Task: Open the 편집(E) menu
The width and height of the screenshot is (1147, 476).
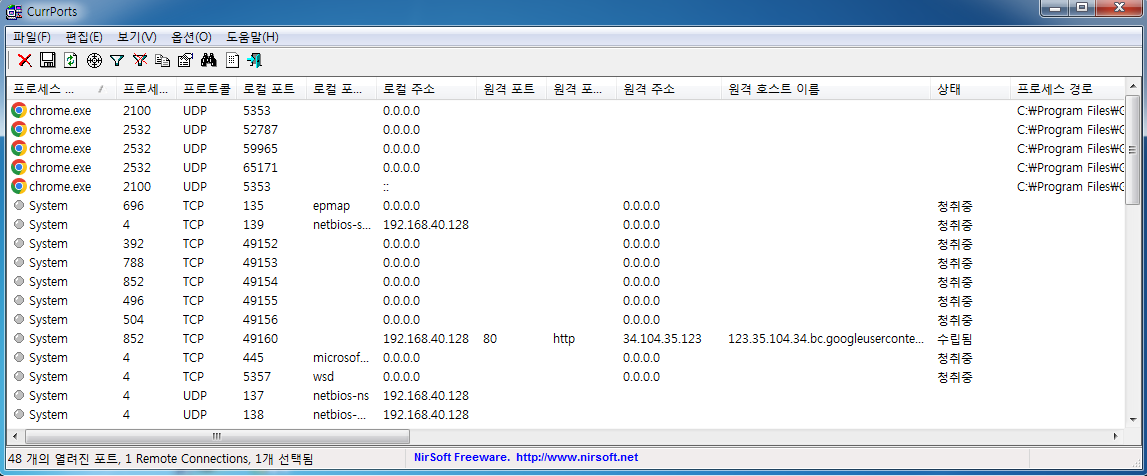Action: pos(84,37)
